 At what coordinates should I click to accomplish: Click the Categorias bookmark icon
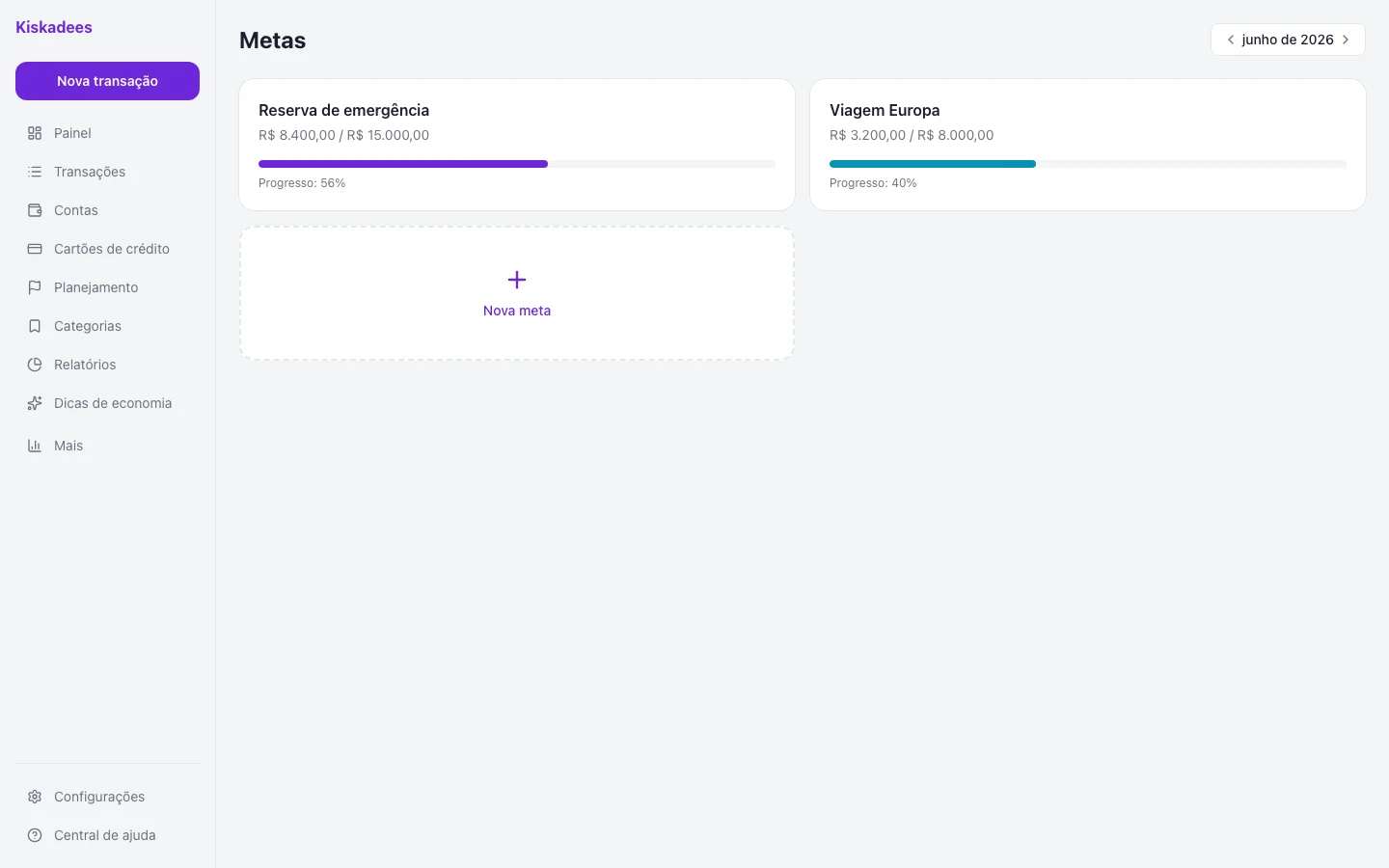tap(35, 326)
